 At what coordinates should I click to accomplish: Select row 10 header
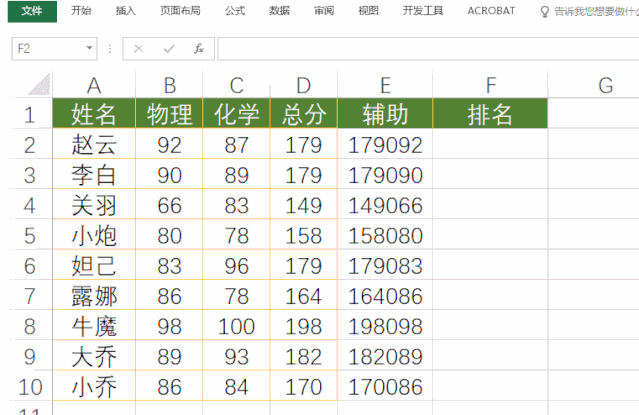(x=29, y=386)
